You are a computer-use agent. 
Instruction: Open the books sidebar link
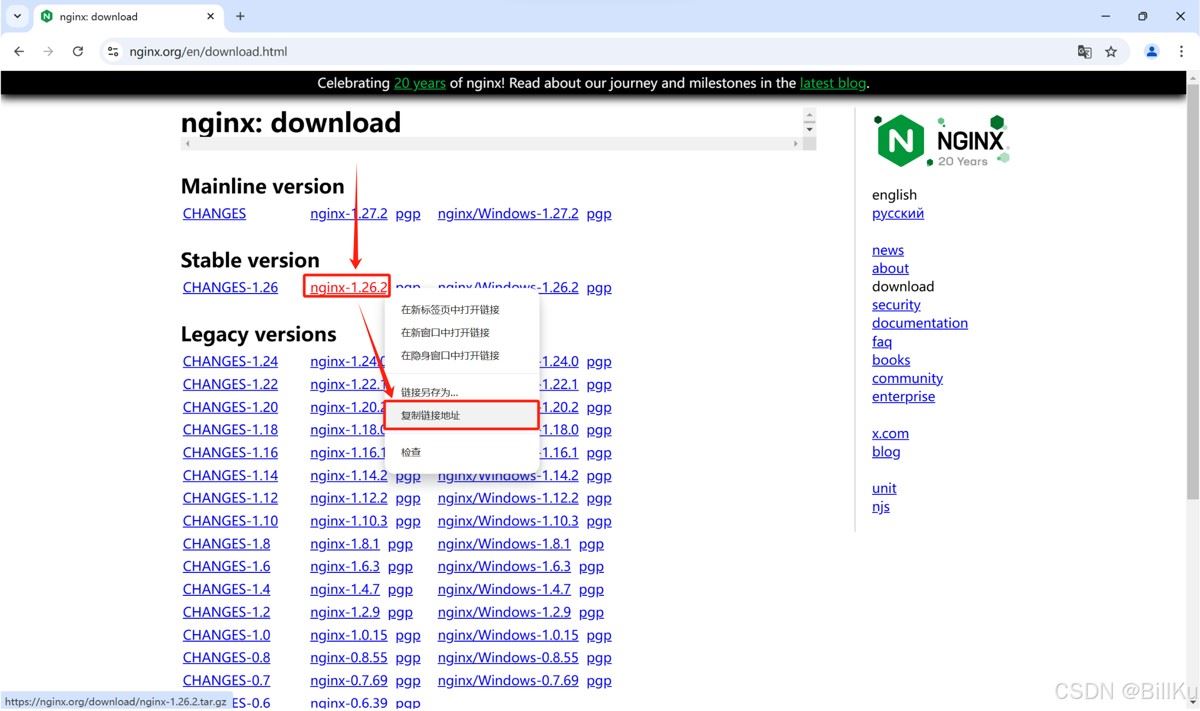pos(891,360)
